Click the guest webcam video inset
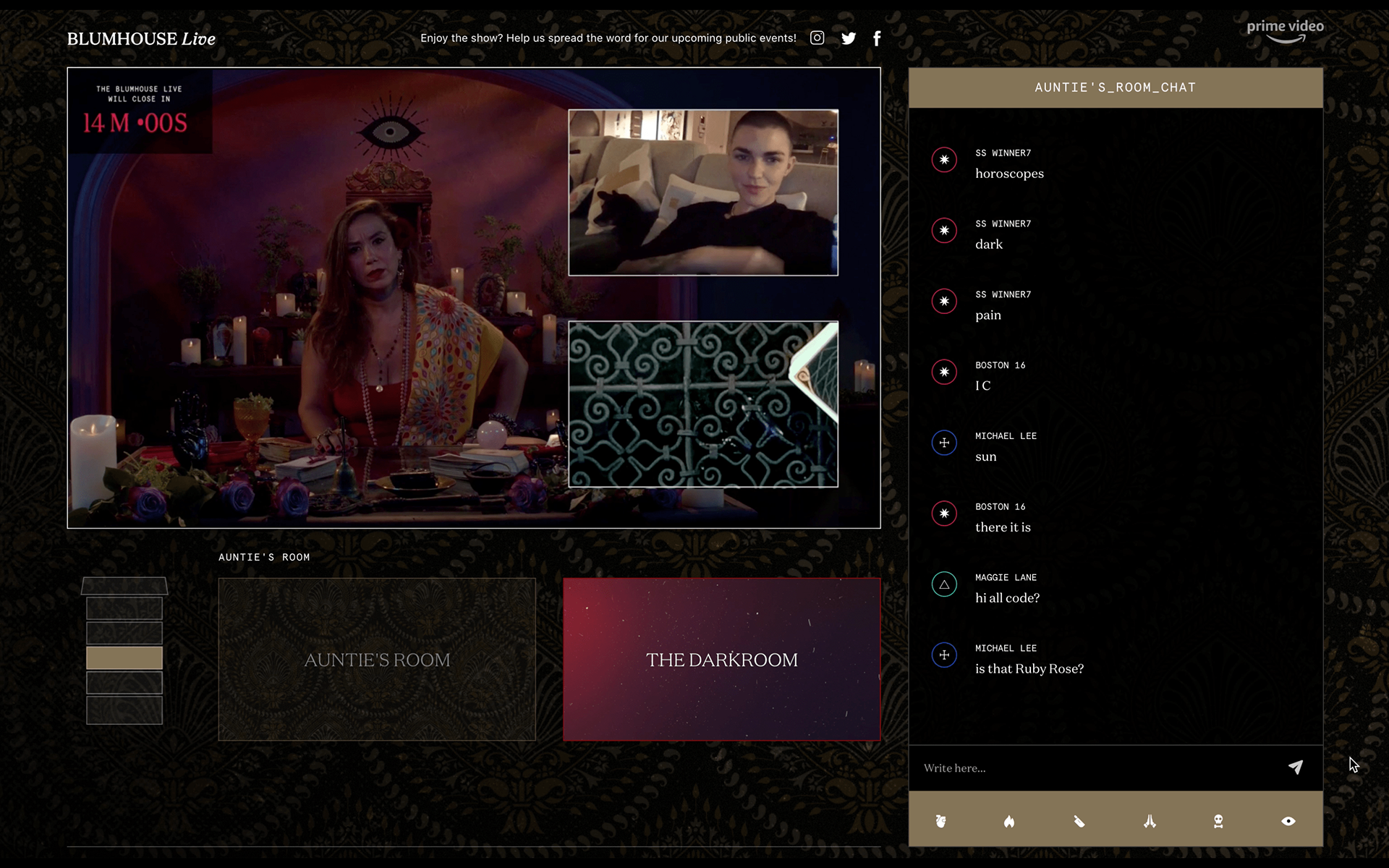1389x868 pixels. point(703,192)
